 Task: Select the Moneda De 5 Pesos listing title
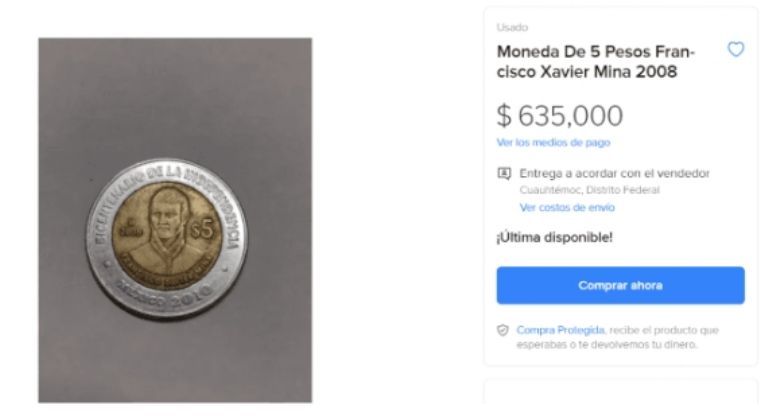[596, 62]
